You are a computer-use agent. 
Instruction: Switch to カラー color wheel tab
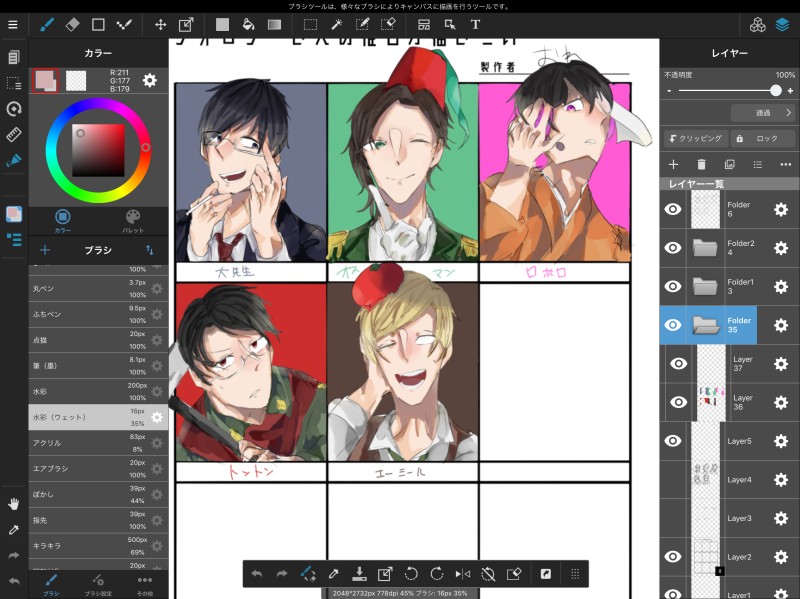click(63, 220)
